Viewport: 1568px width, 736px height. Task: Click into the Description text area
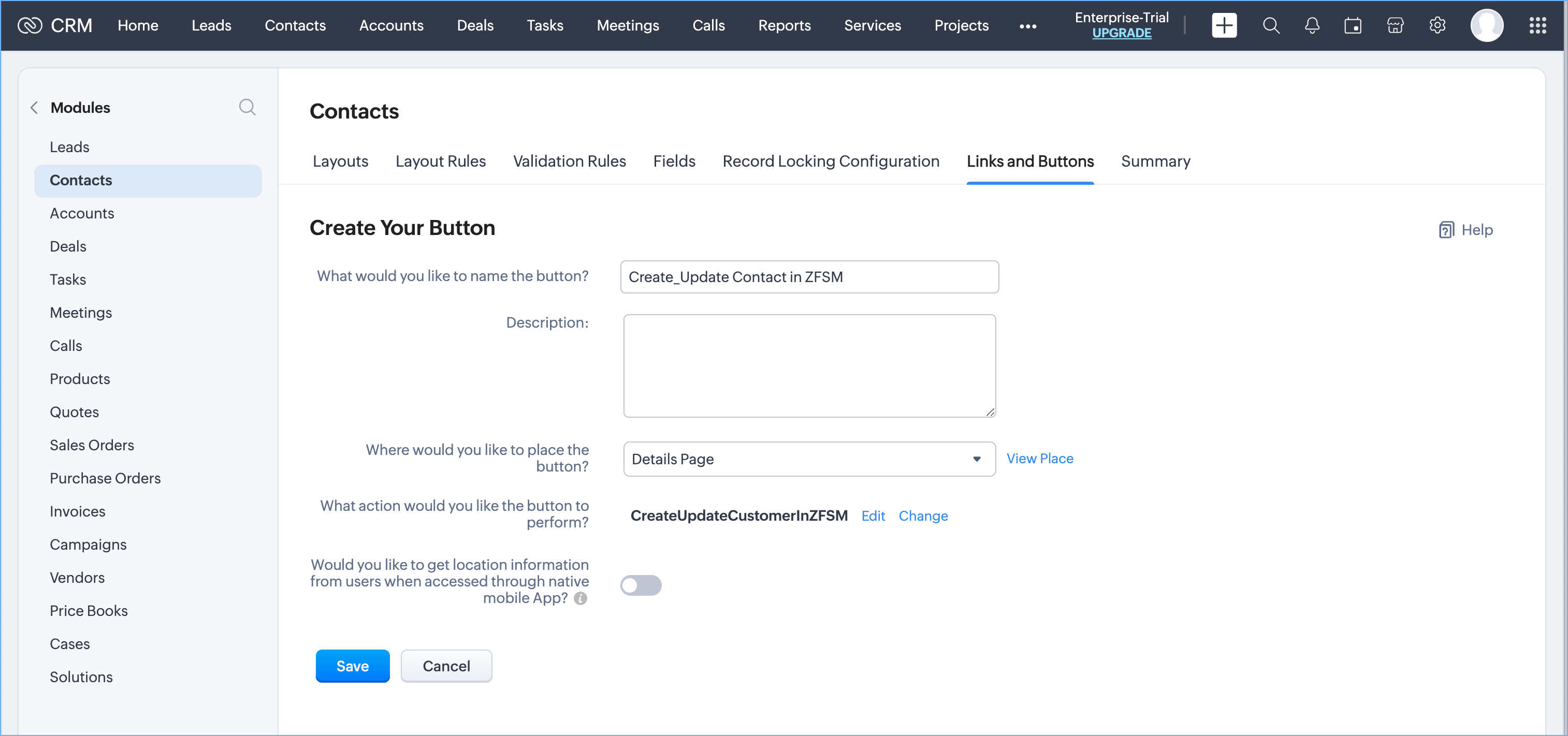(x=809, y=365)
